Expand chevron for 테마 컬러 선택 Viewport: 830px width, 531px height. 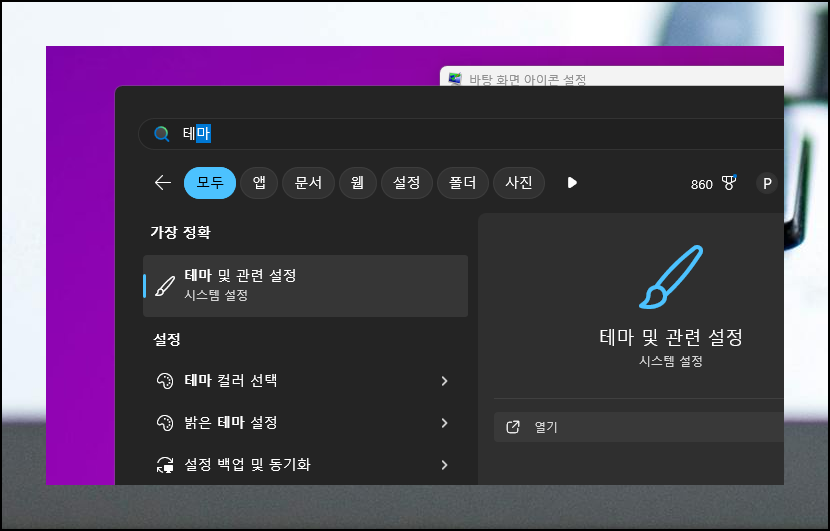(x=445, y=381)
